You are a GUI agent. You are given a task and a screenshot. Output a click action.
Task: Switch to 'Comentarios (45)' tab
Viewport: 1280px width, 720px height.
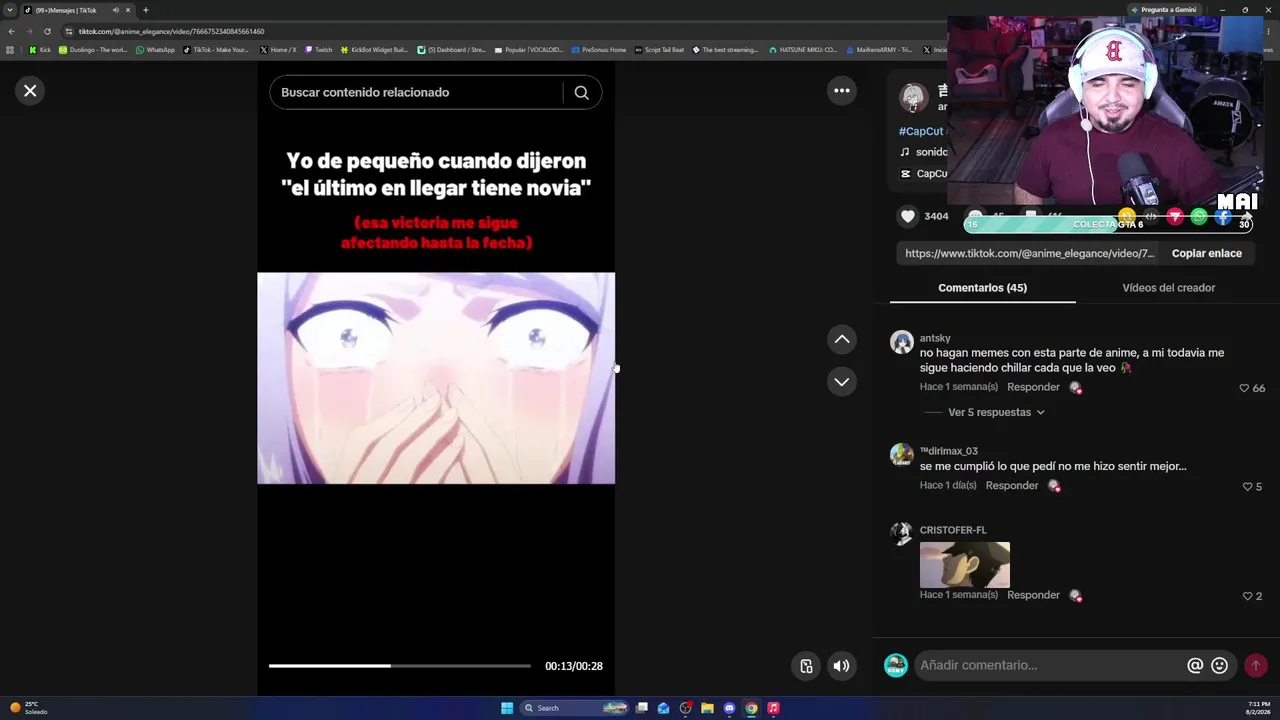point(982,288)
